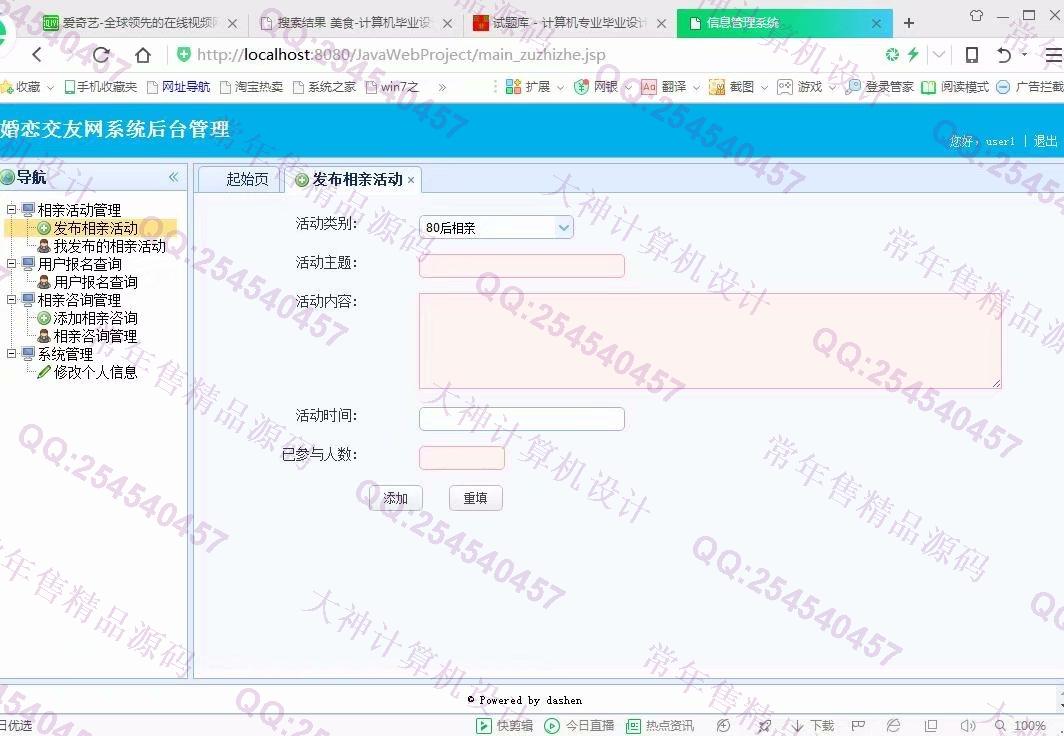Click the 退出 logout link

[1045, 141]
